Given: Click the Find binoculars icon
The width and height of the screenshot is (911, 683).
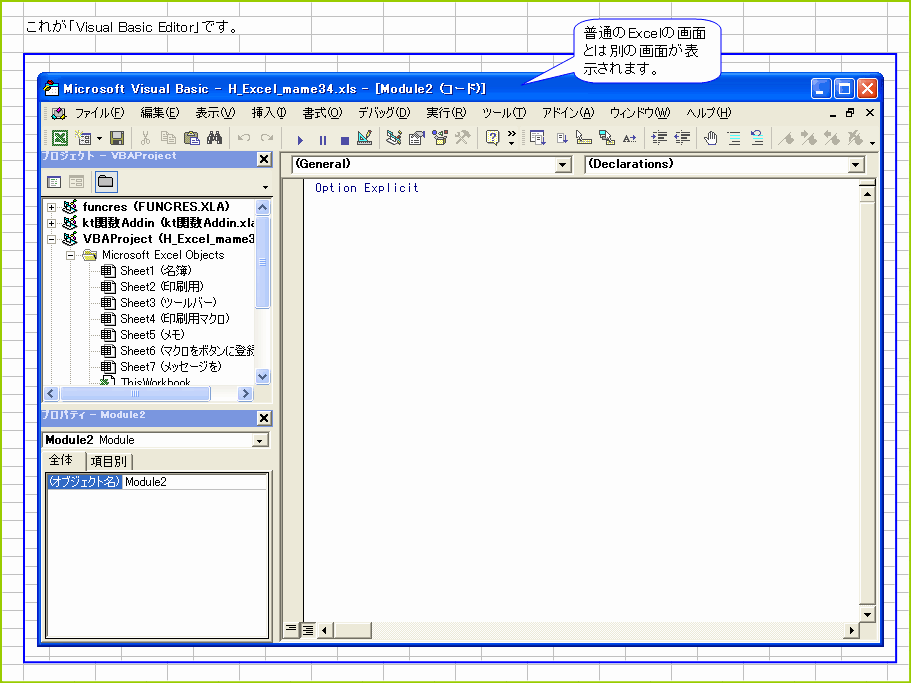Looking at the screenshot, I should point(214,137).
